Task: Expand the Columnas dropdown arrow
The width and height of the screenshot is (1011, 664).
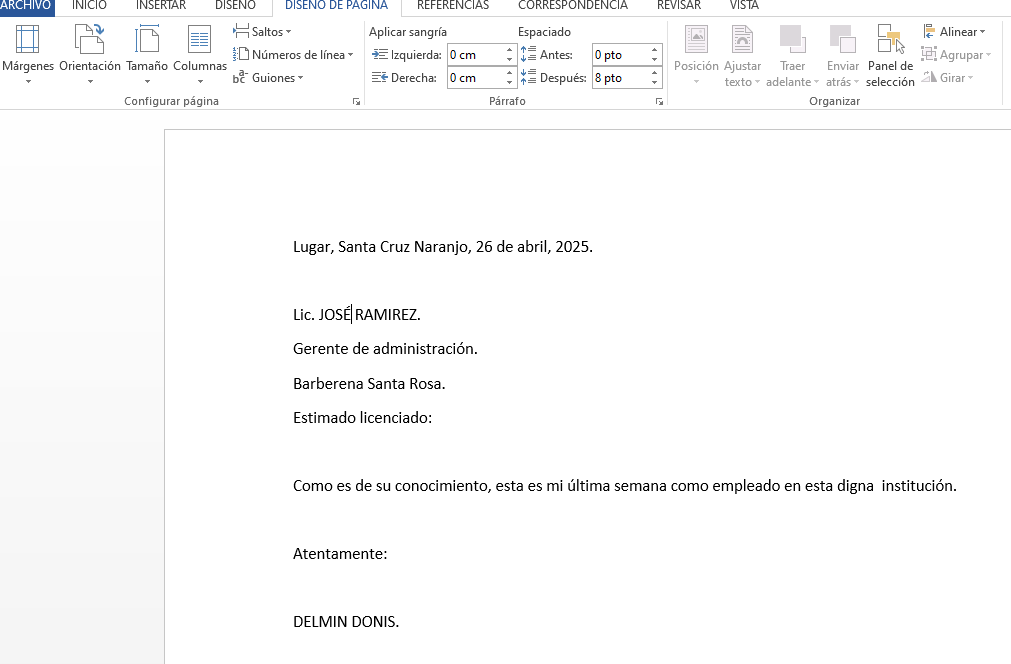Action: pos(200,82)
